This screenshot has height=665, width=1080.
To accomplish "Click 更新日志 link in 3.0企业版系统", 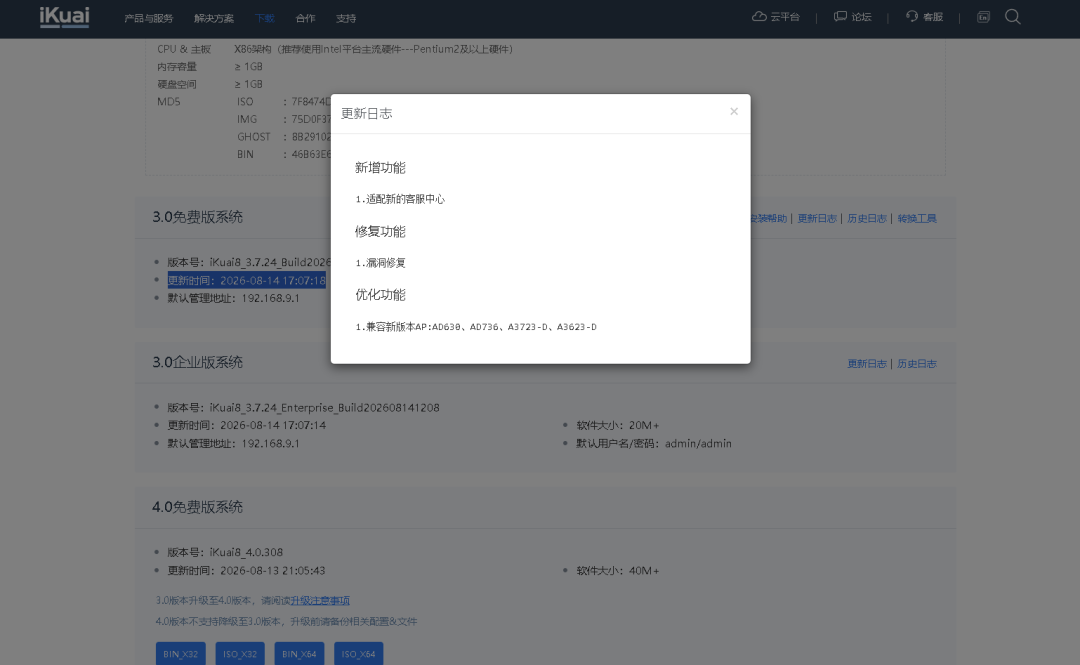I will (x=866, y=364).
